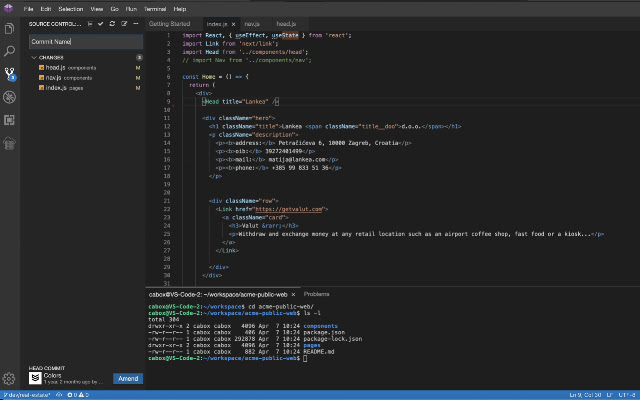
Task: Focus the commit message input field
Action: tap(86, 42)
